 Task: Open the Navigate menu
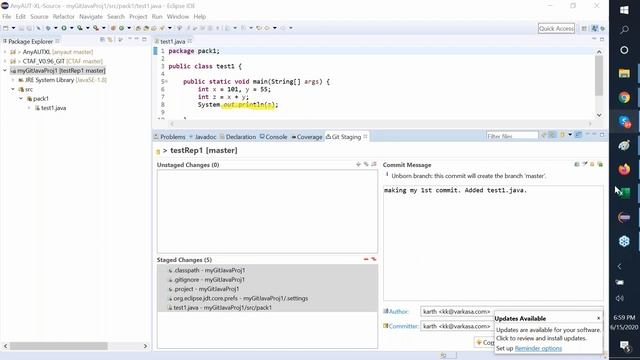pyautogui.click(x=91, y=17)
